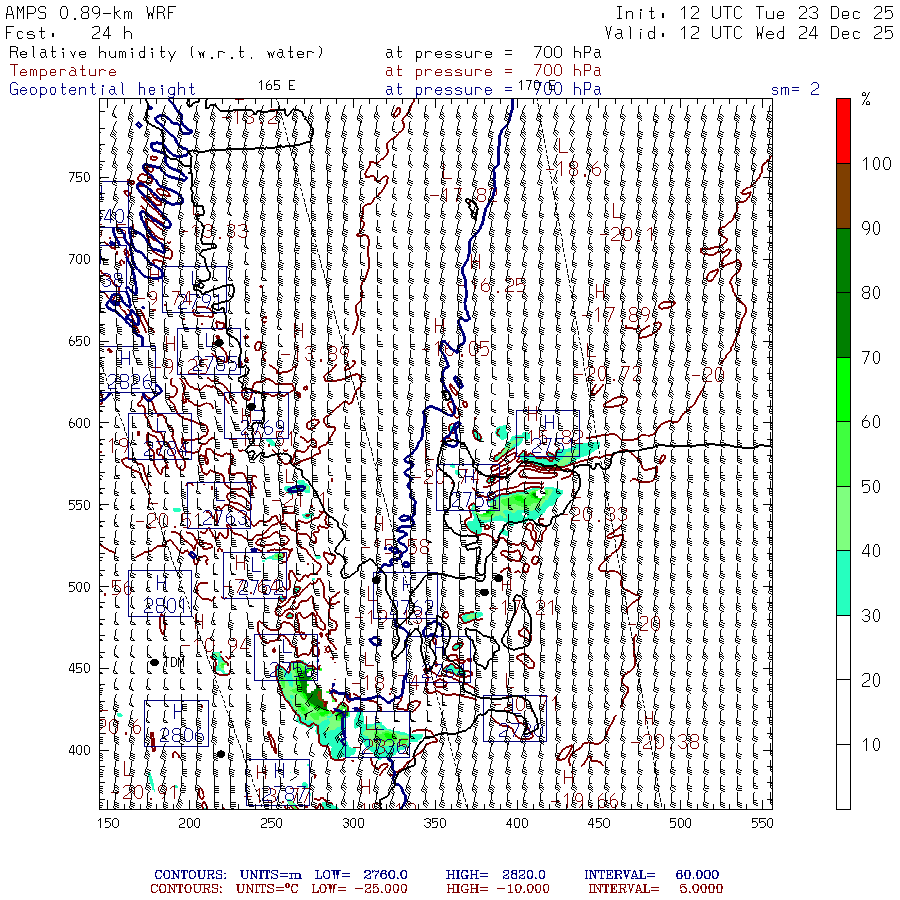Image resolution: width=900 pixels, height=900 pixels.
Task: Click the red 'UNITS=°C' contour footer text
Action: (x=267, y=889)
